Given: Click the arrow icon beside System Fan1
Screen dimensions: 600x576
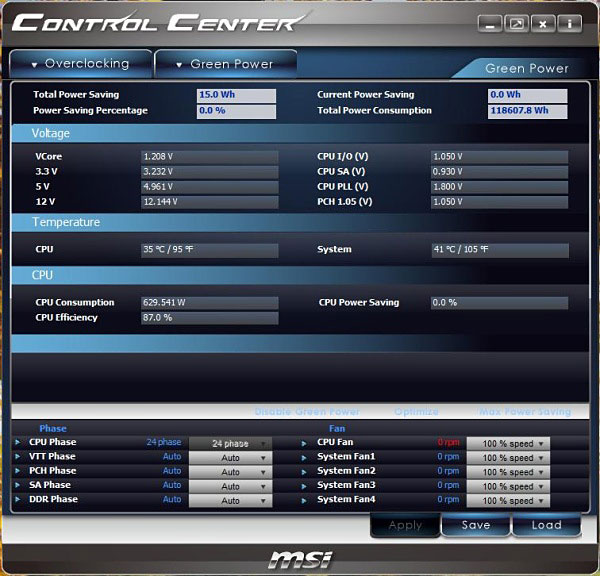Looking at the screenshot, I should click(304, 458).
